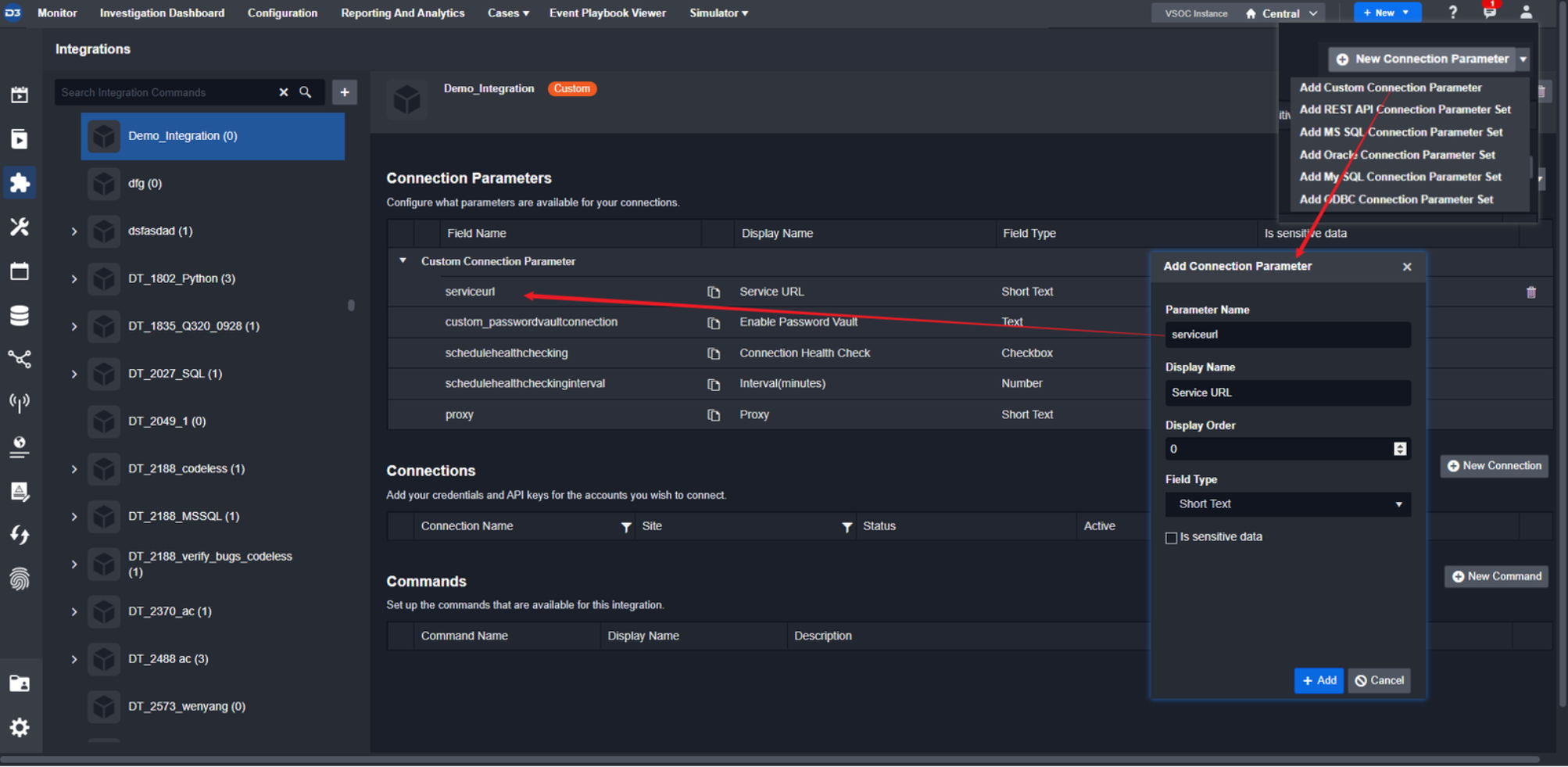This screenshot has height=767, width=1568.
Task: Choose Add Custom Connection Parameter
Action: coord(1390,88)
